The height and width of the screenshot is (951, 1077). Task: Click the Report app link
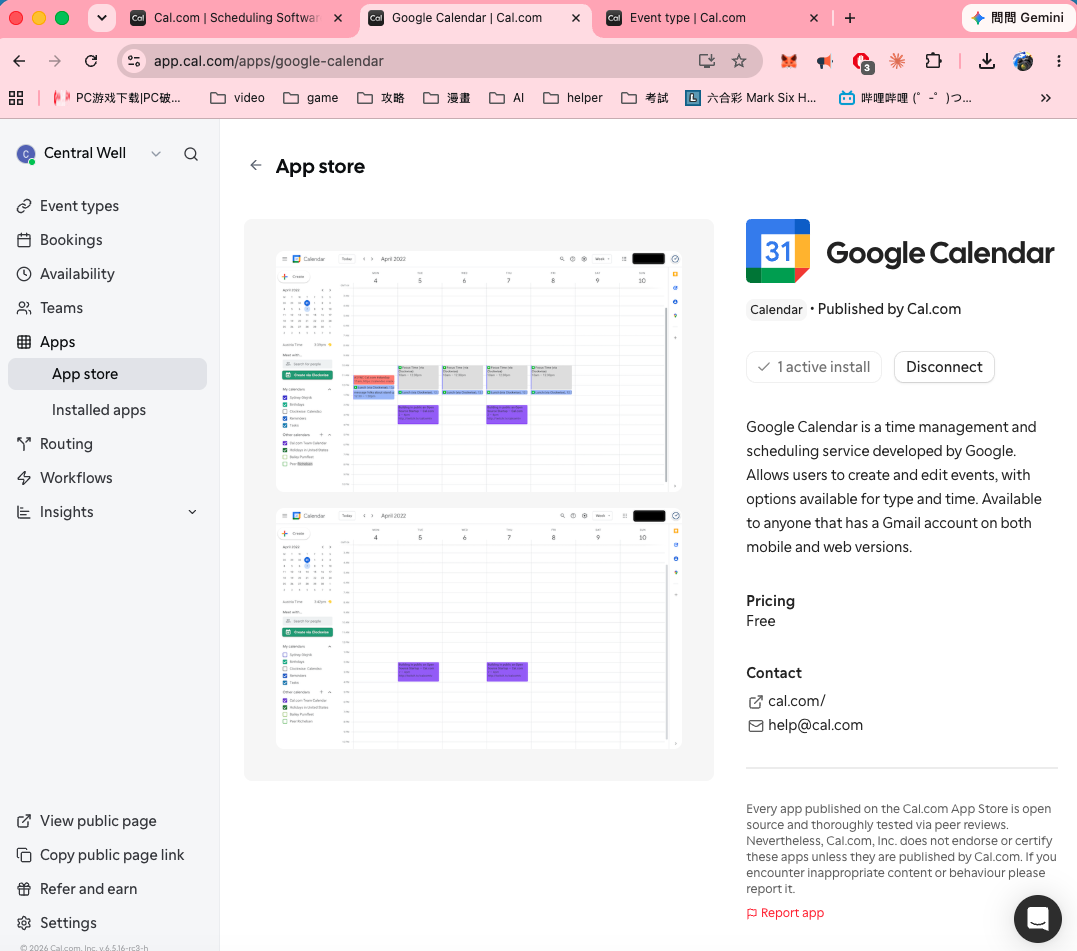(x=785, y=913)
